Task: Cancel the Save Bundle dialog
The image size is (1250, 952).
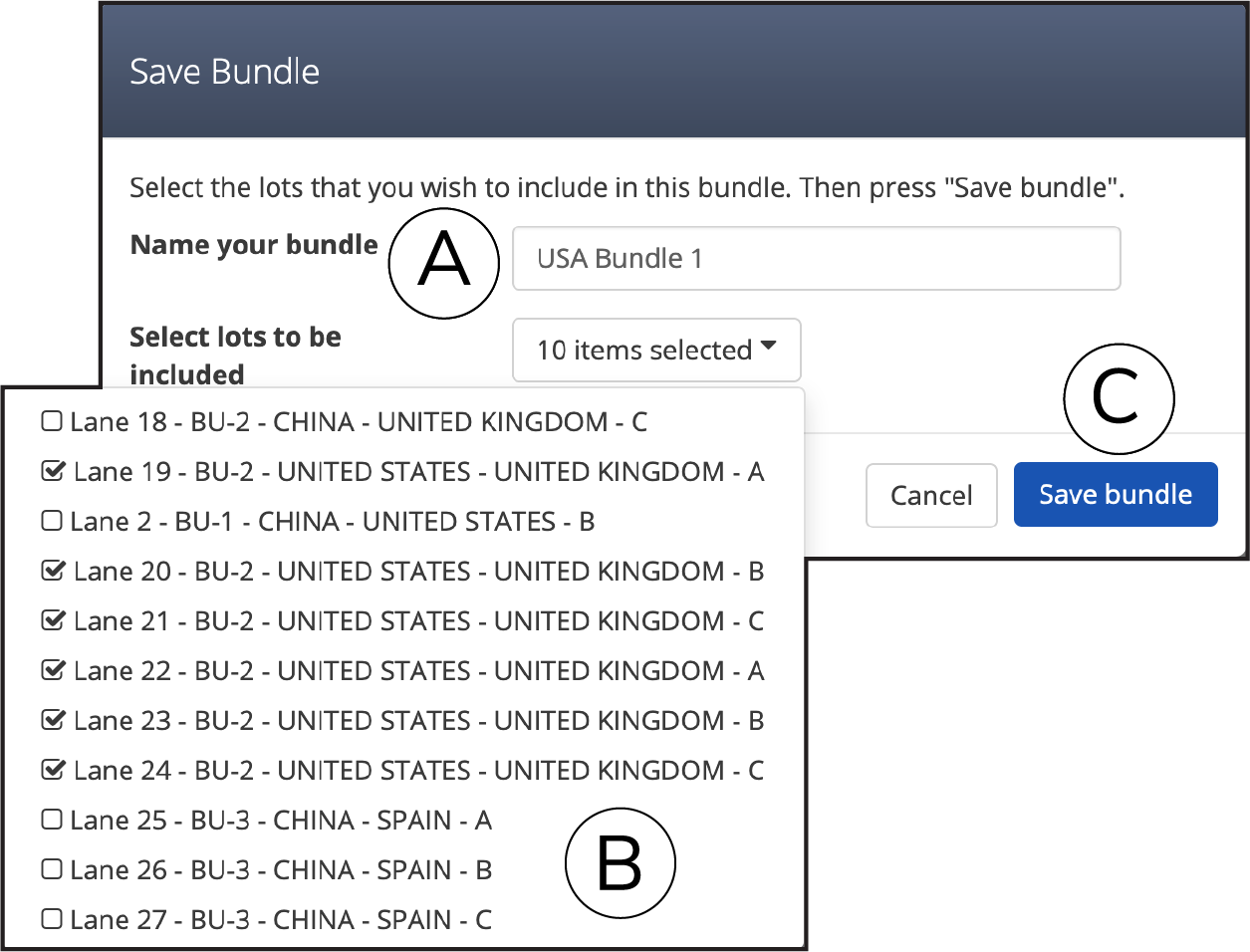Action: pyautogui.click(x=931, y=495)
